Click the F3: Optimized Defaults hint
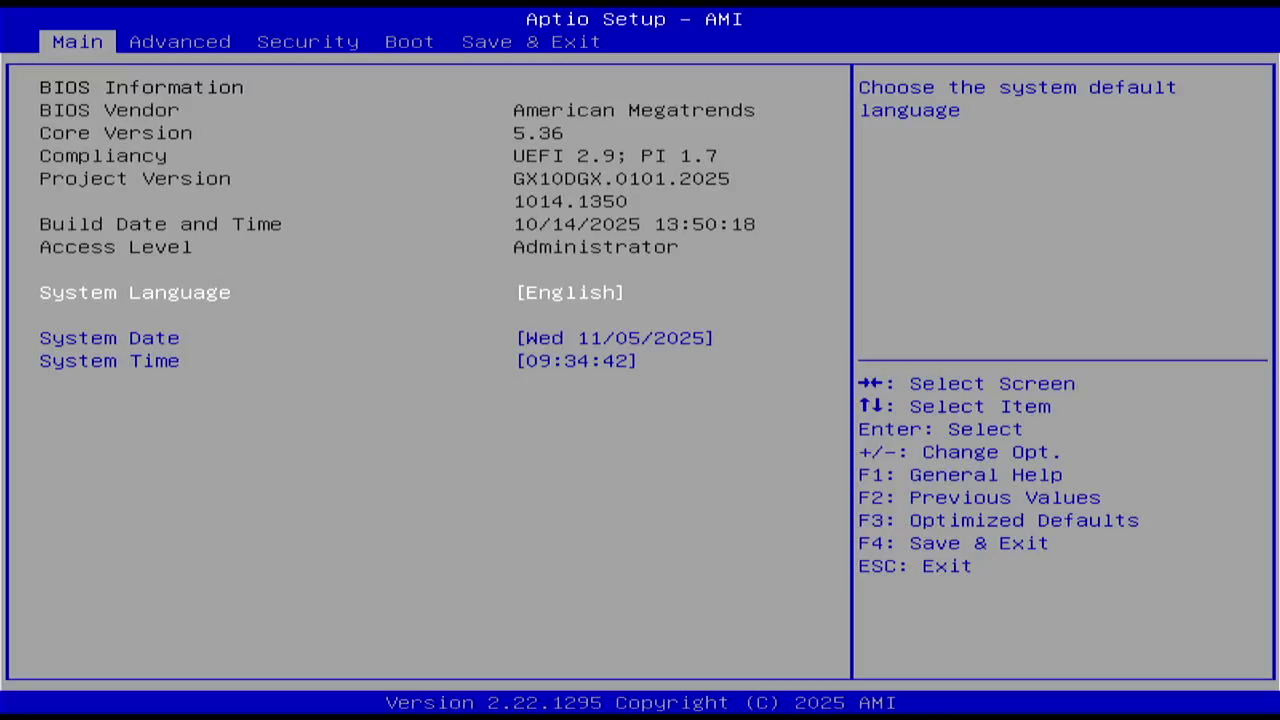 pyautogui.click(x=998, y=521)
